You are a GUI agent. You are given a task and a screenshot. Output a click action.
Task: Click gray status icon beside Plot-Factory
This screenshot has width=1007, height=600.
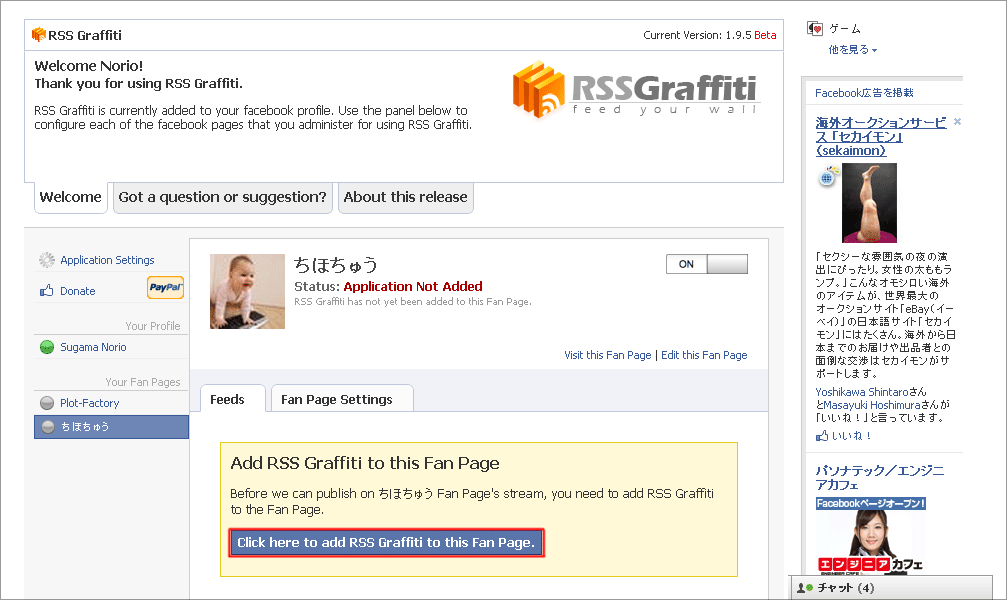tap(47, 403)
